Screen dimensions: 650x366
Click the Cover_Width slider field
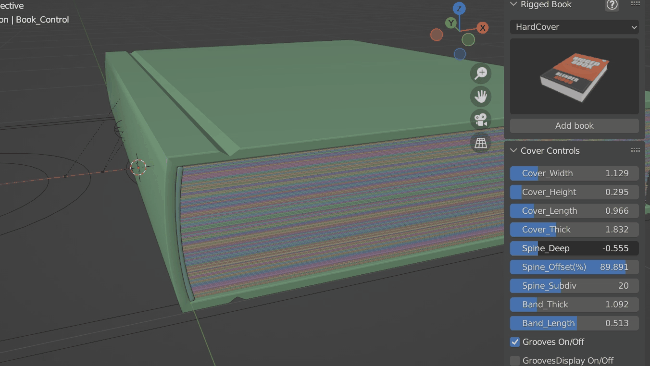[574, 173]
